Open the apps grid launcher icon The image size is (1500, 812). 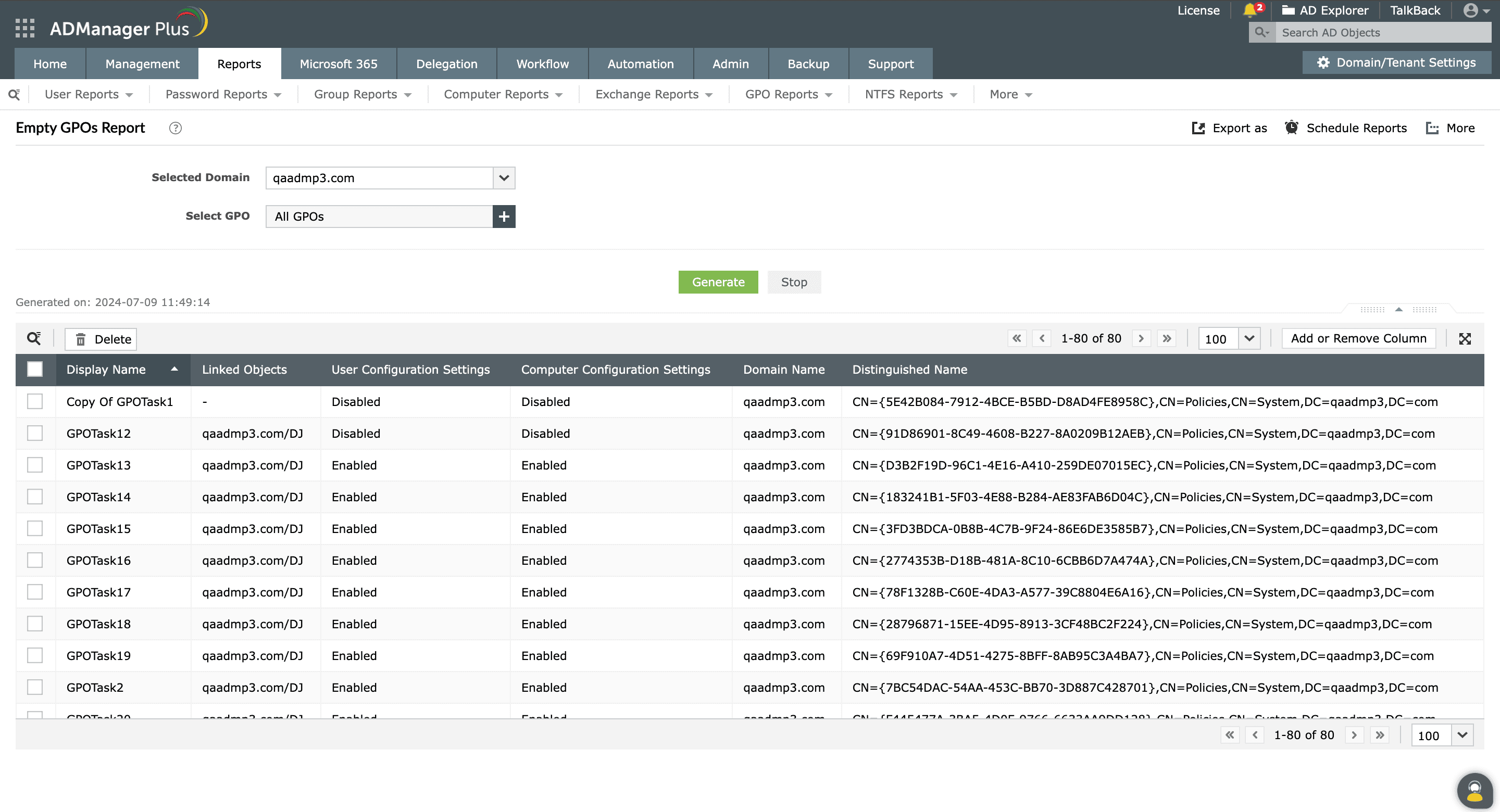24,28
